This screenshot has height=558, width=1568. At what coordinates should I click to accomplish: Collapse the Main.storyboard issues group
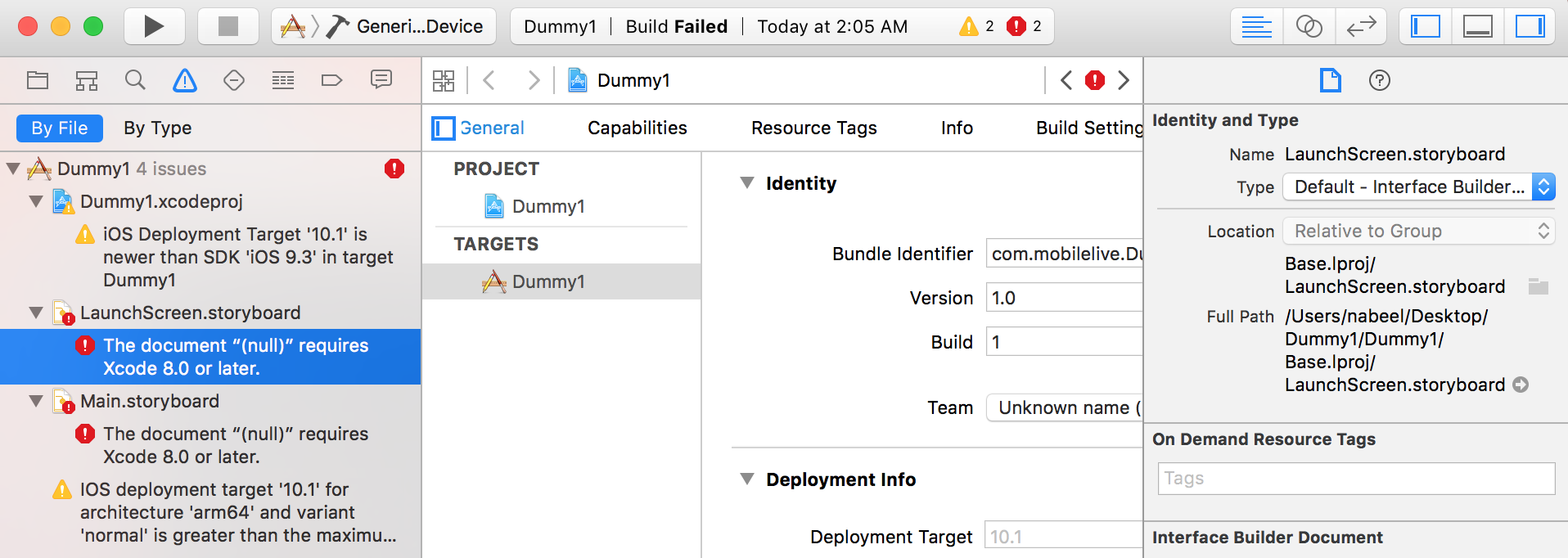click(x=36, y=401)
